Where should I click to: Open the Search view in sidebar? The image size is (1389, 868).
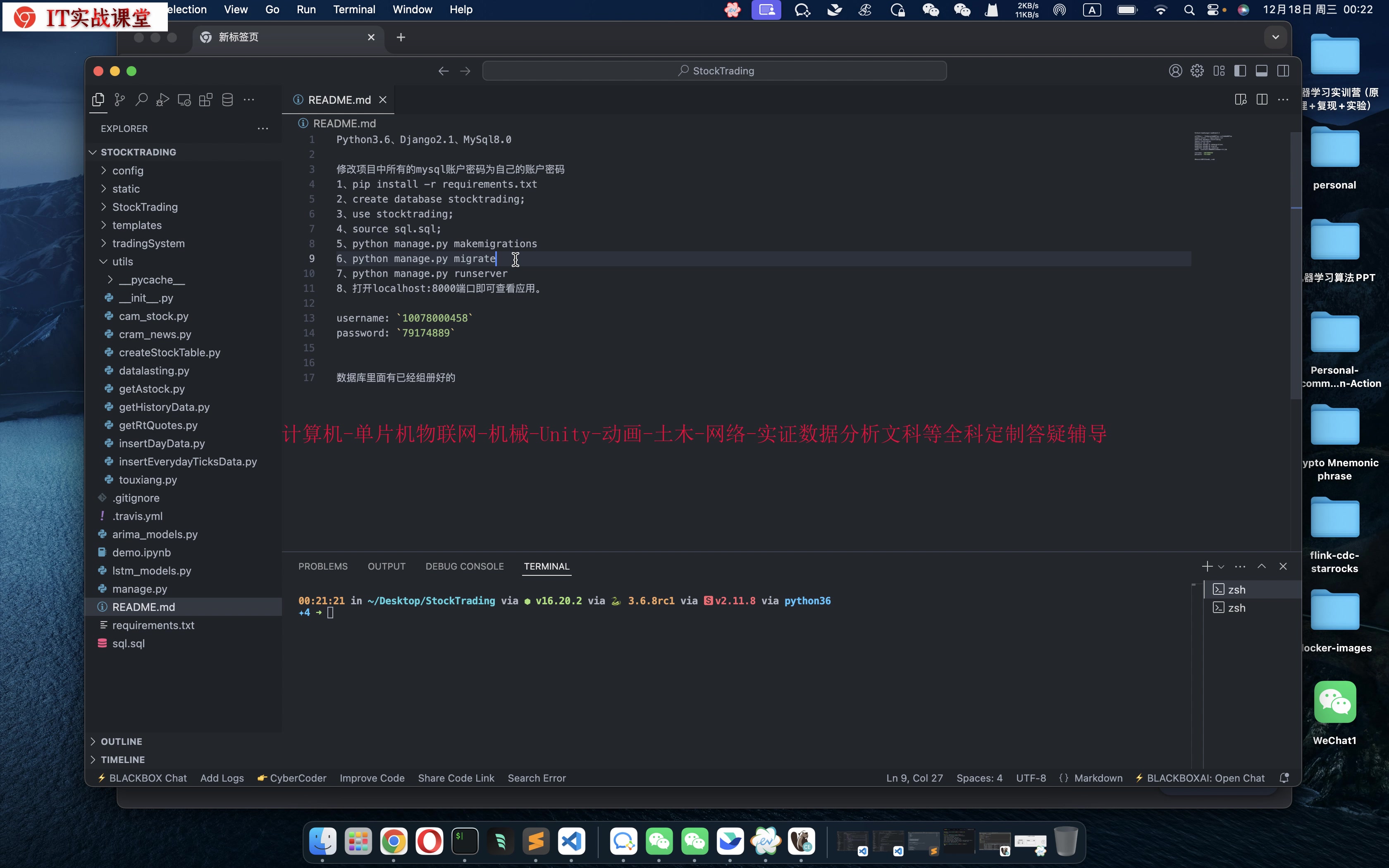pyautogui.click(x=141, y=99)
